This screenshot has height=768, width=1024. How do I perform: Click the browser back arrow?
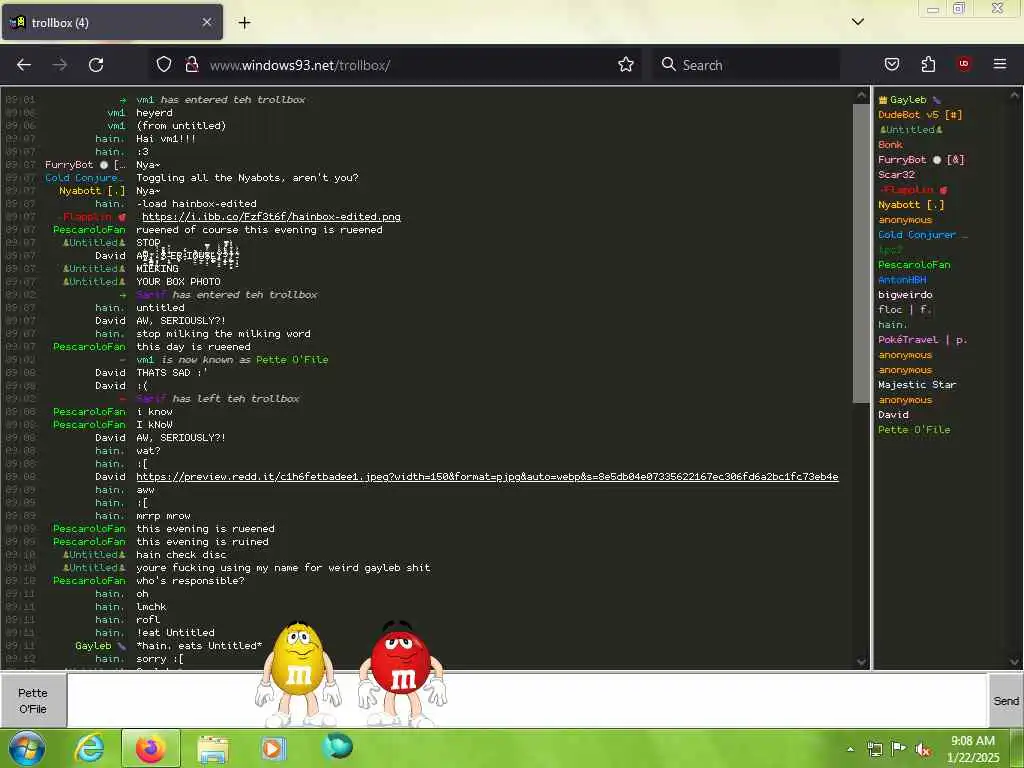tap(24, 65)
